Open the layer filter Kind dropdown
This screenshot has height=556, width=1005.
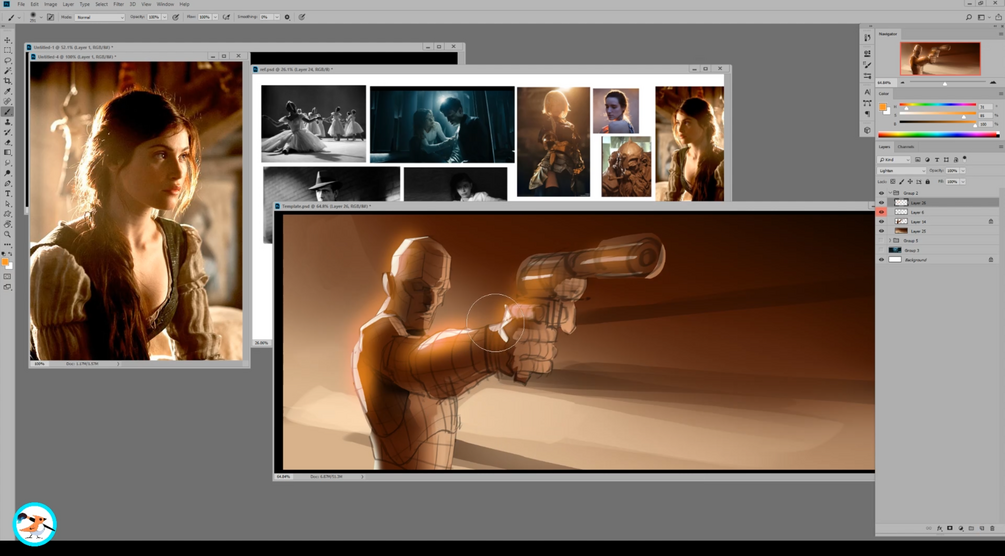(894, 160)
